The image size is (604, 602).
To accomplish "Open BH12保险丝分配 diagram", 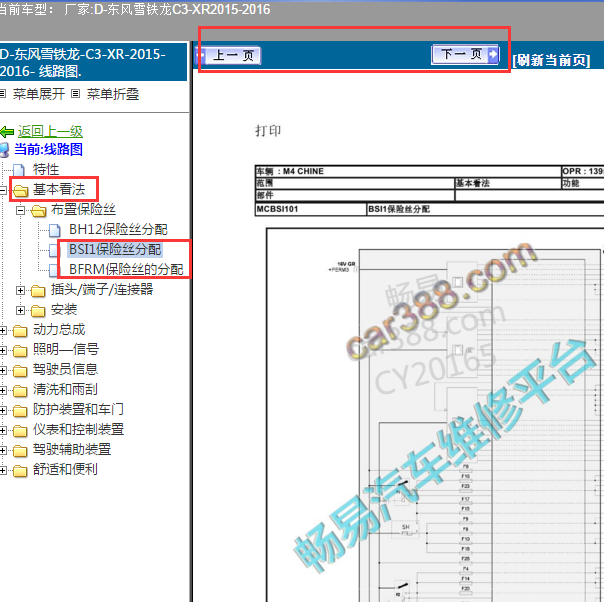I will pos(118,229).
